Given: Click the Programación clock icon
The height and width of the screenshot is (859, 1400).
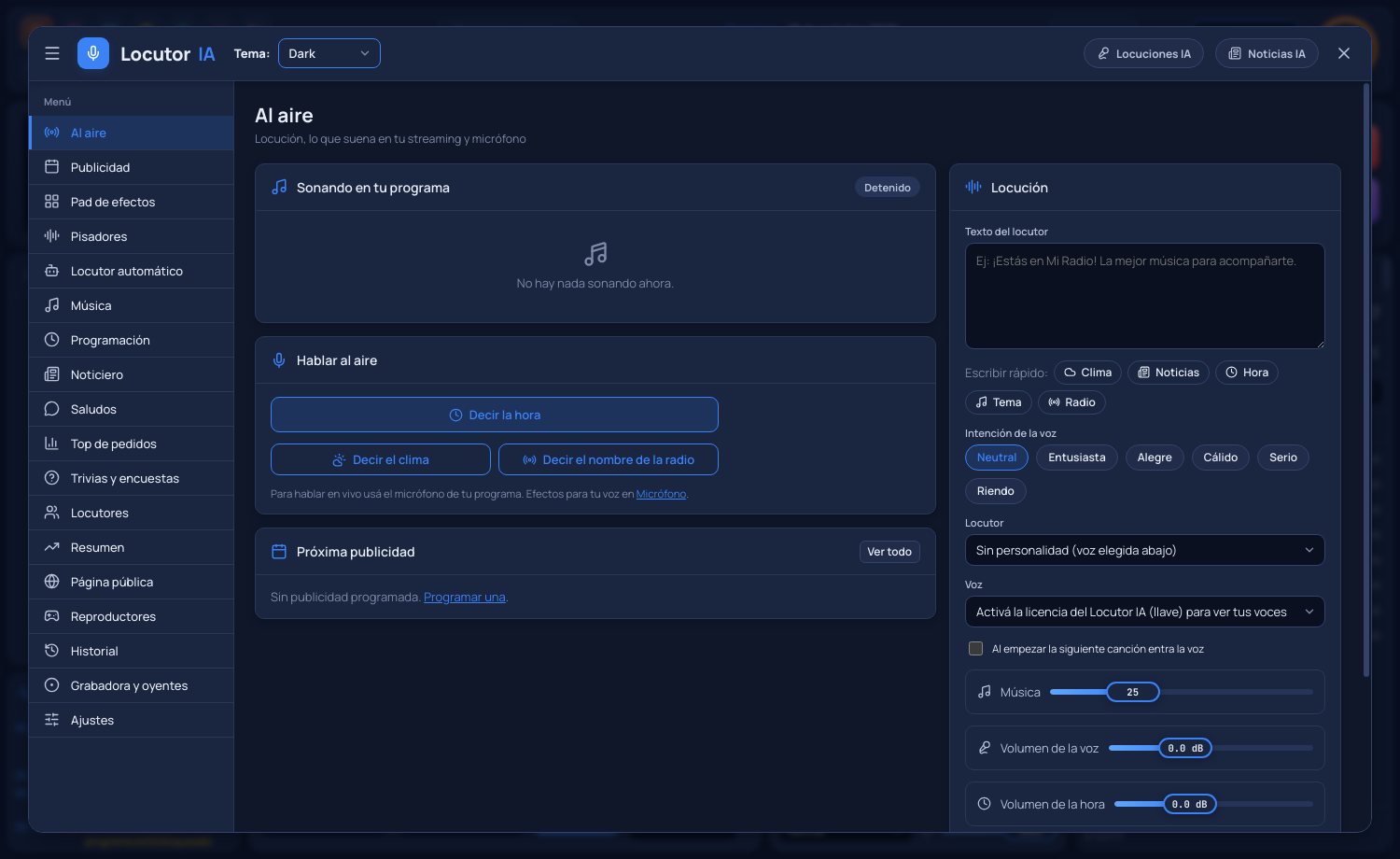Looking at the screenshot, I should coord(52,340).
